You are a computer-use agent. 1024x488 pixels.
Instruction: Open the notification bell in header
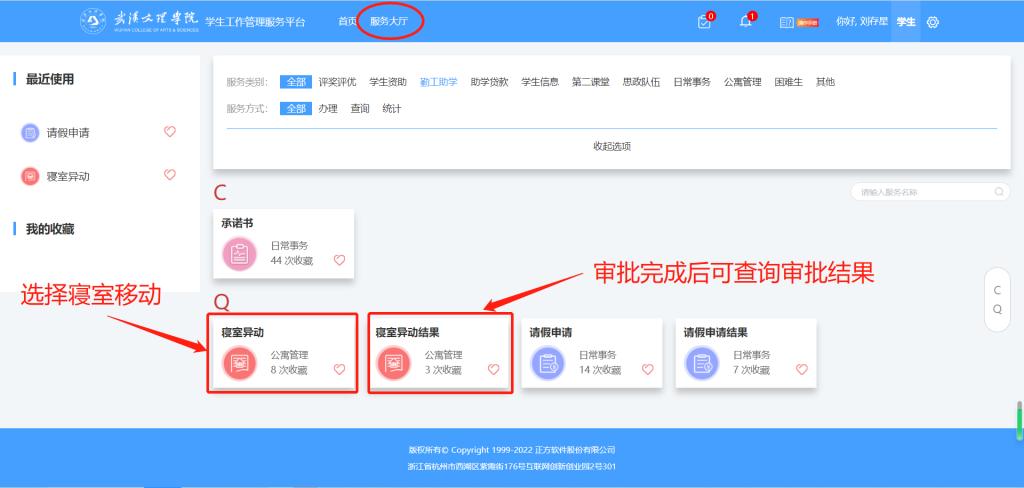[746, 22]
